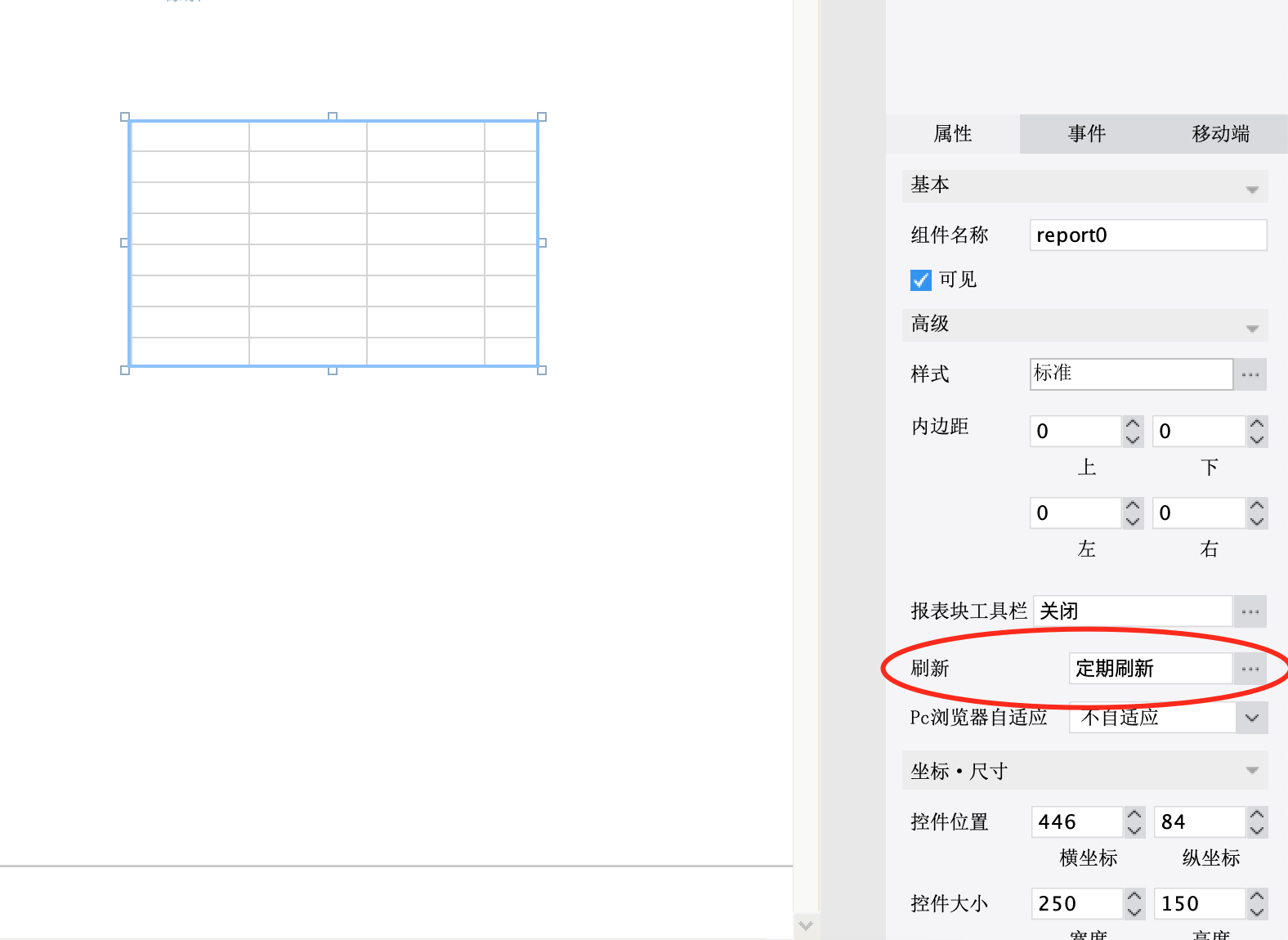Decrease the 控件大小 height value
1288x940 pixels.
(x=1257, y=911)
